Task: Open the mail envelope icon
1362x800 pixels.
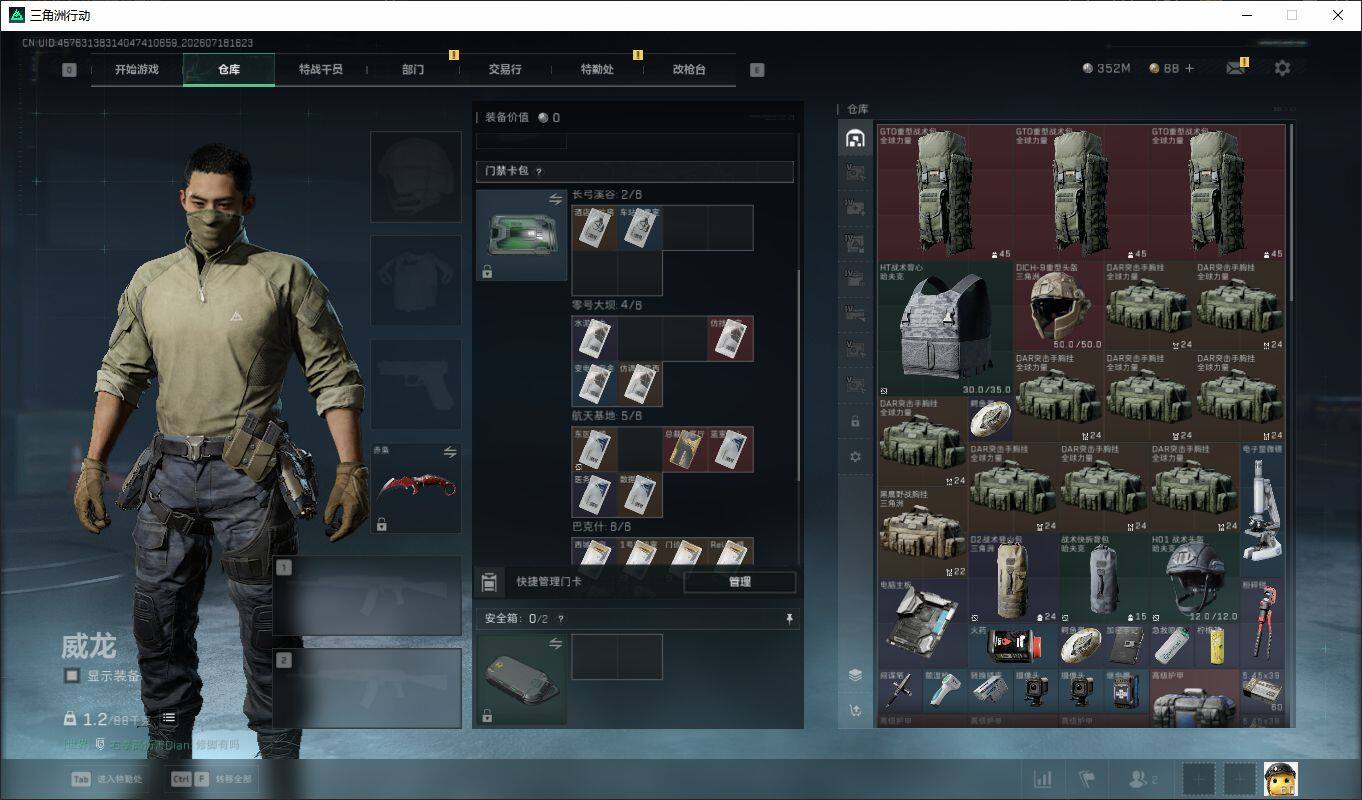Action: point(1236,68)
